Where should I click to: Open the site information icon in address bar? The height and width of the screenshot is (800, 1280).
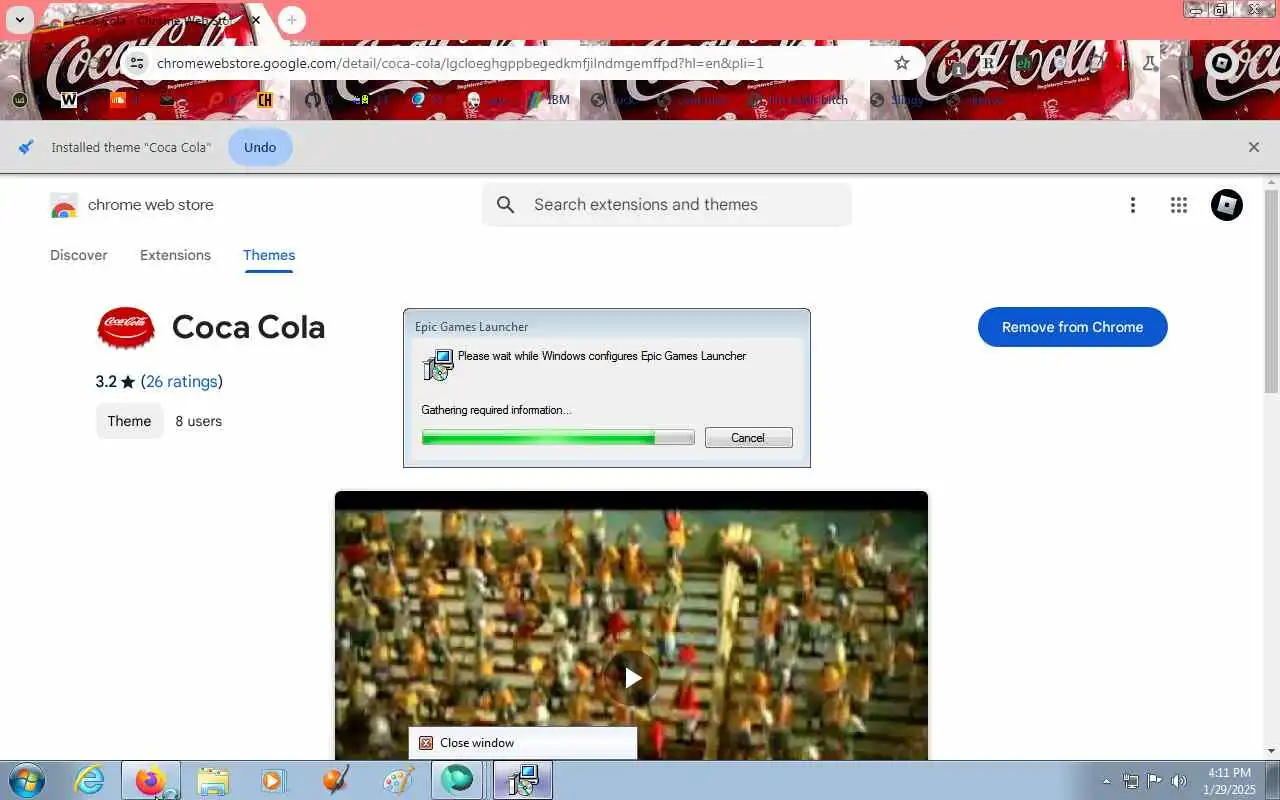(138, 63)
